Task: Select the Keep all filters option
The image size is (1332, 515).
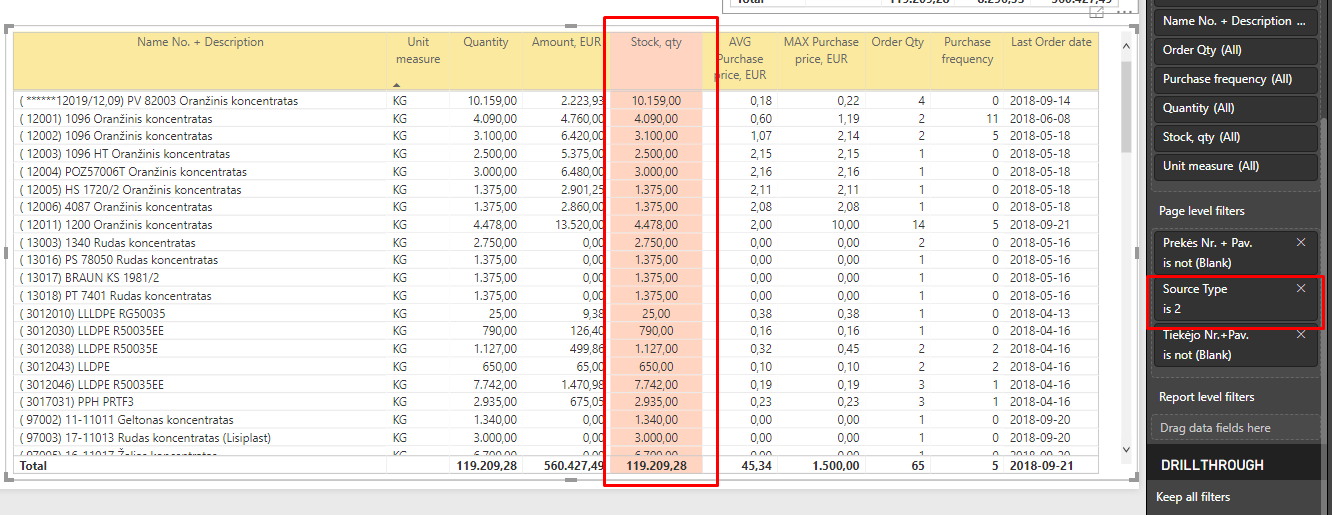Action: (1193, 497)
